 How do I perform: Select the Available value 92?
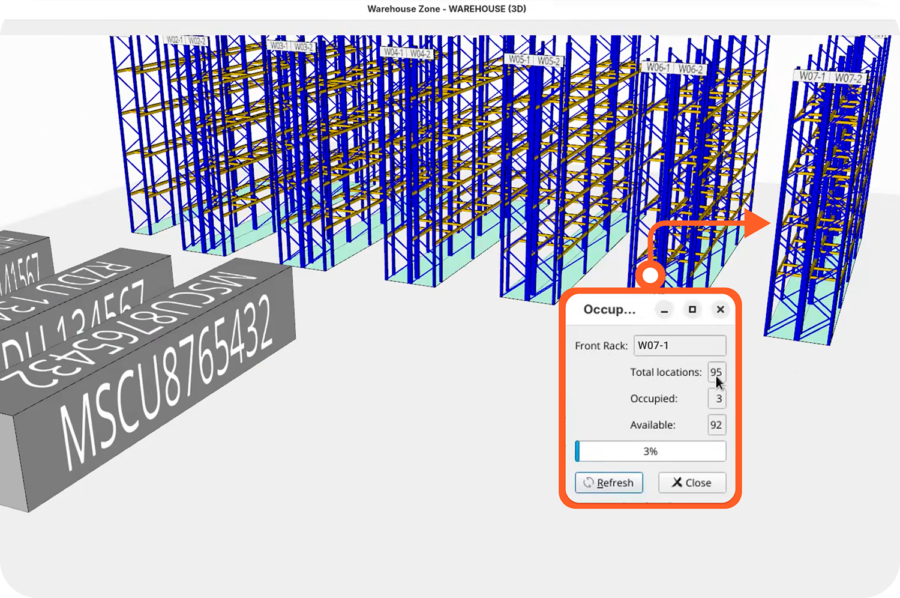pos(716,425)
